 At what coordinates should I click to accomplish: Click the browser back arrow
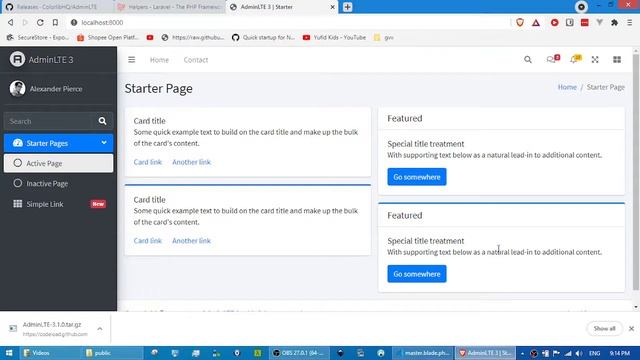(11, 22)
